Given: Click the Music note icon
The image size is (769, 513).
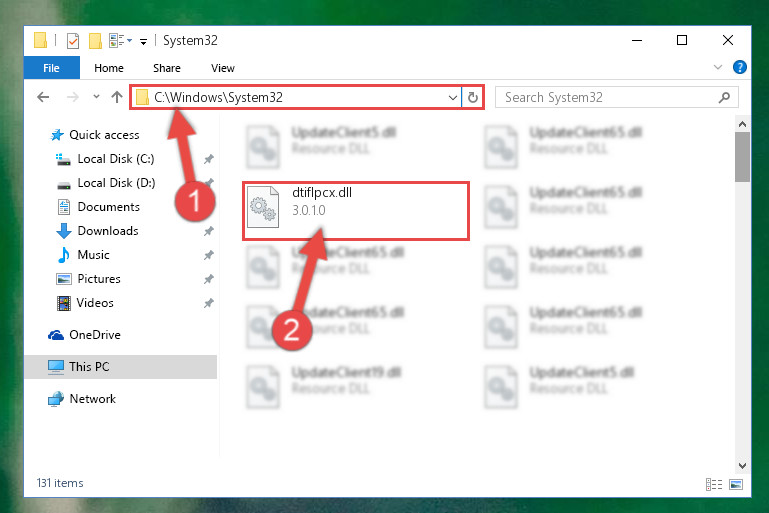Looking at the screenshot, I should pyautogui.click(x=64, y=255).
